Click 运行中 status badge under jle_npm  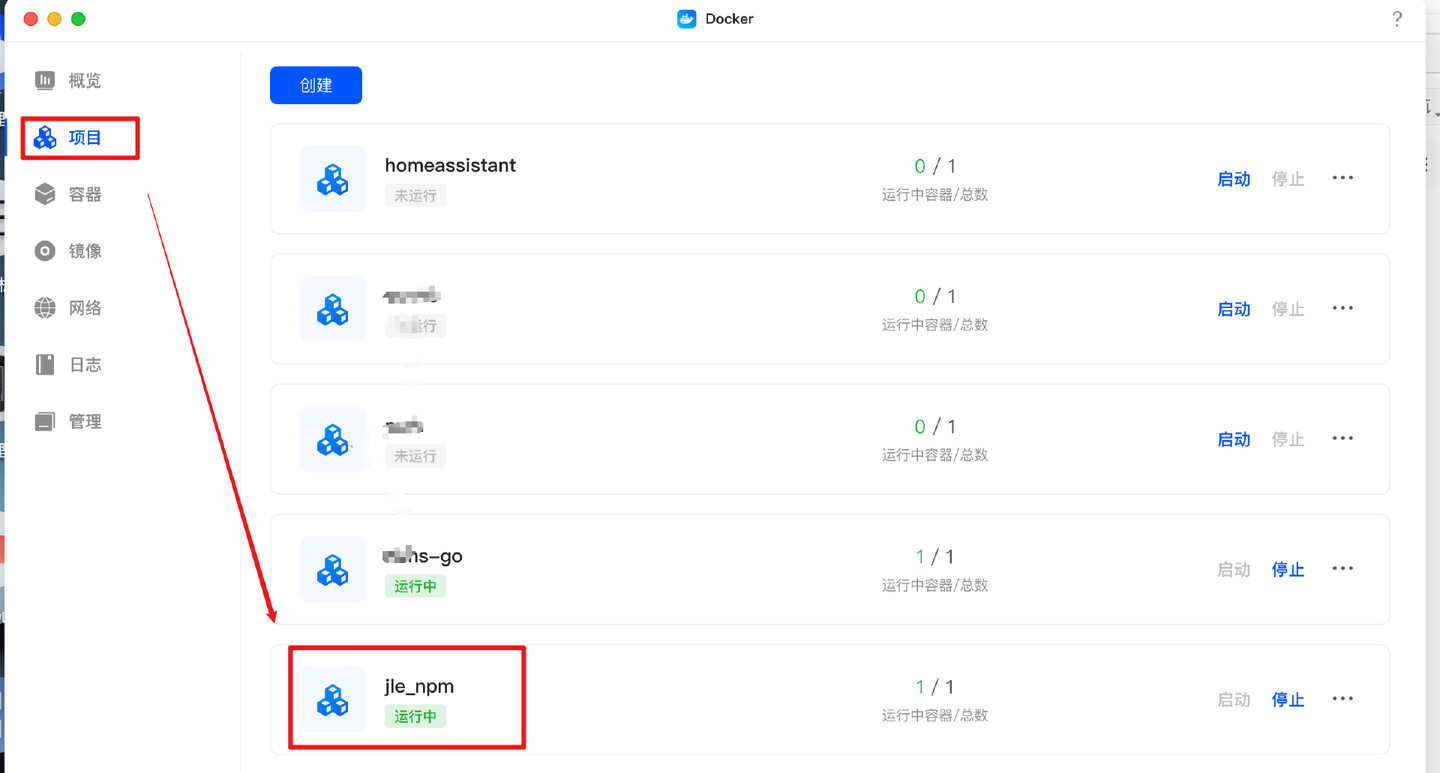point(415,717)
